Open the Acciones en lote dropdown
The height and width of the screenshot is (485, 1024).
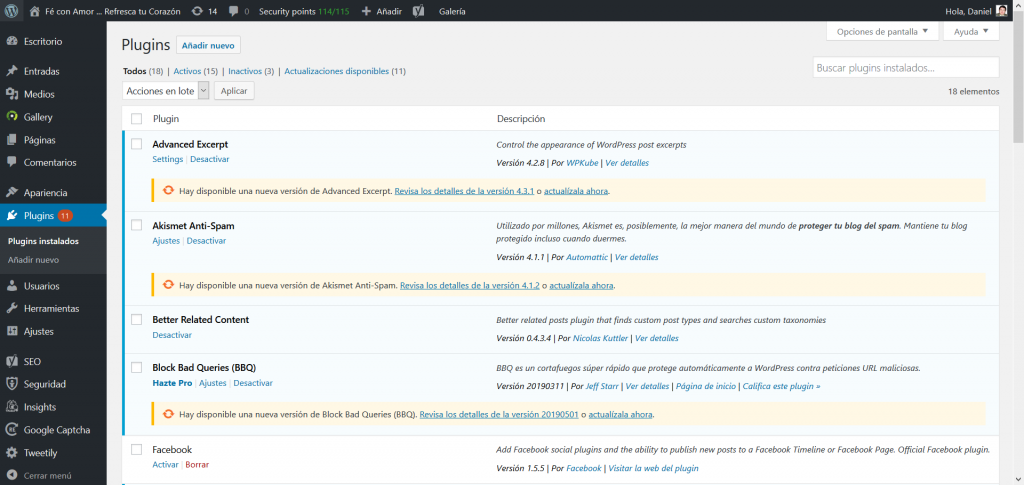pyautogui.click(x=165, y=90)
